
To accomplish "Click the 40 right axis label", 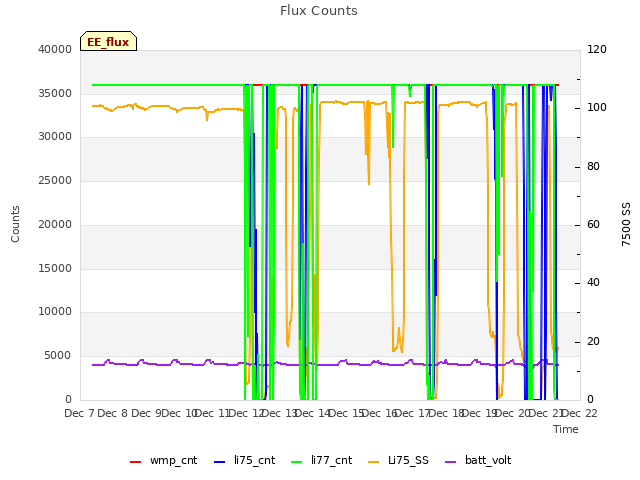I will [593, 283].
